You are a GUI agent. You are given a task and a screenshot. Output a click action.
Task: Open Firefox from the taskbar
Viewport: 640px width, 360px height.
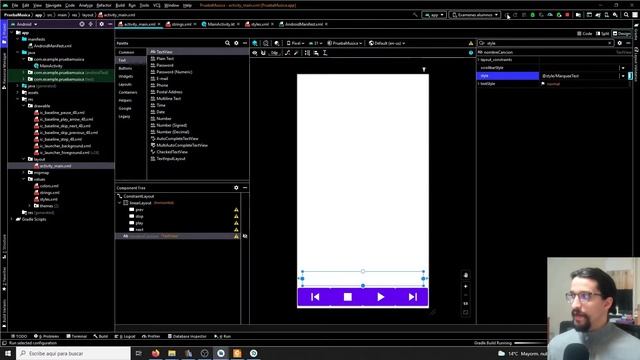[156, 353]
